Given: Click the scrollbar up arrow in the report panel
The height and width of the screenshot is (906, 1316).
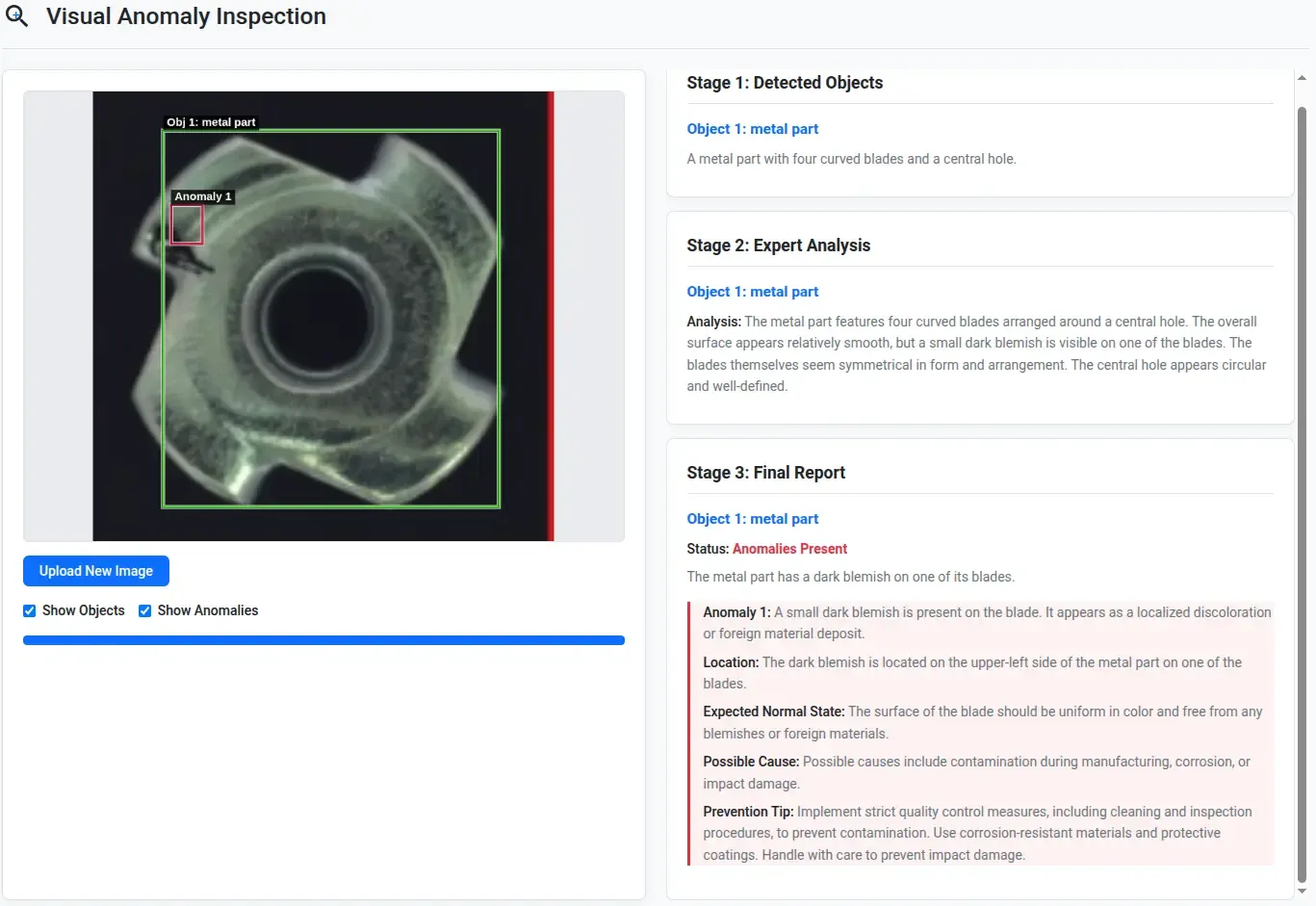Looking at the screenshot, I should pyautogui.click(x=1302, y=78).
